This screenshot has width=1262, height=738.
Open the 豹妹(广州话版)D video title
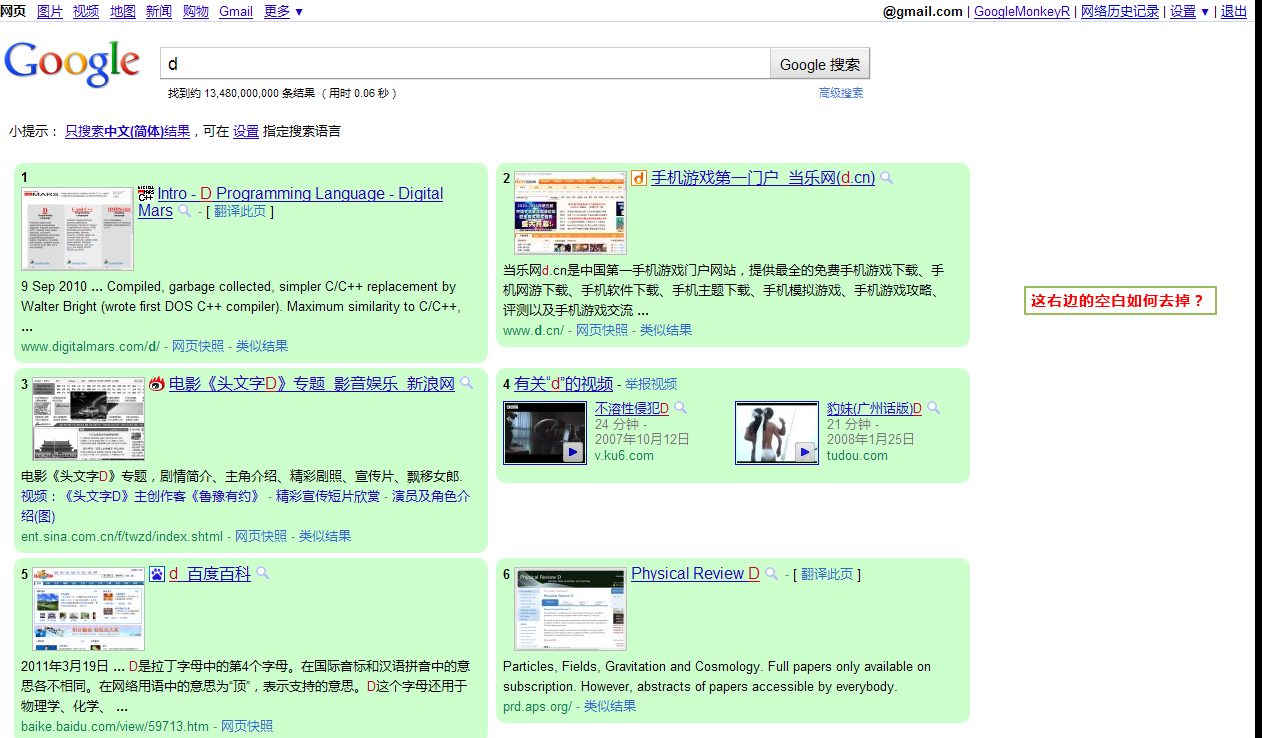pyautogui.click(x=874, y=408)
